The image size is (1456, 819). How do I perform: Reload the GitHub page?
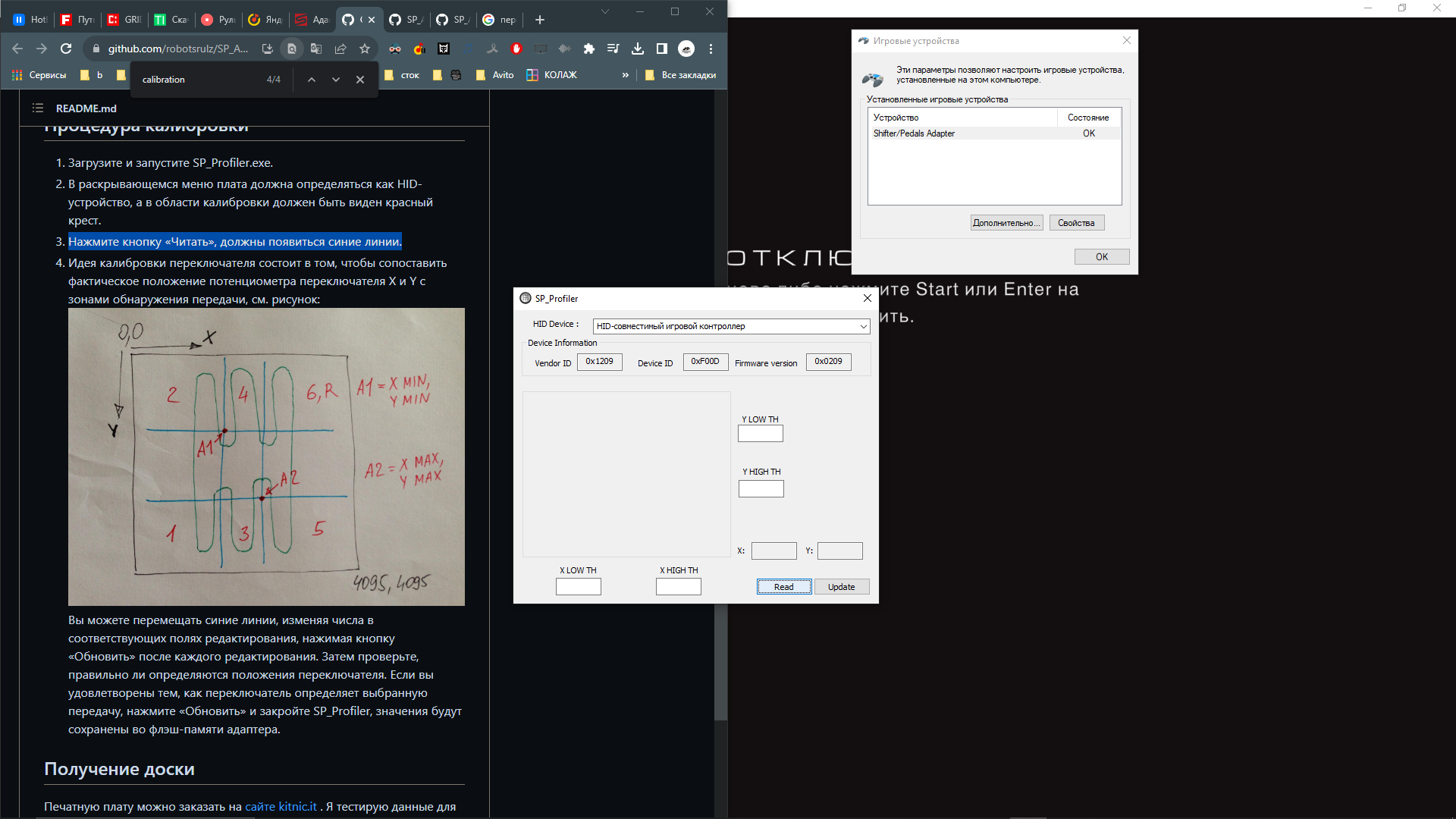tap(66, 49)
